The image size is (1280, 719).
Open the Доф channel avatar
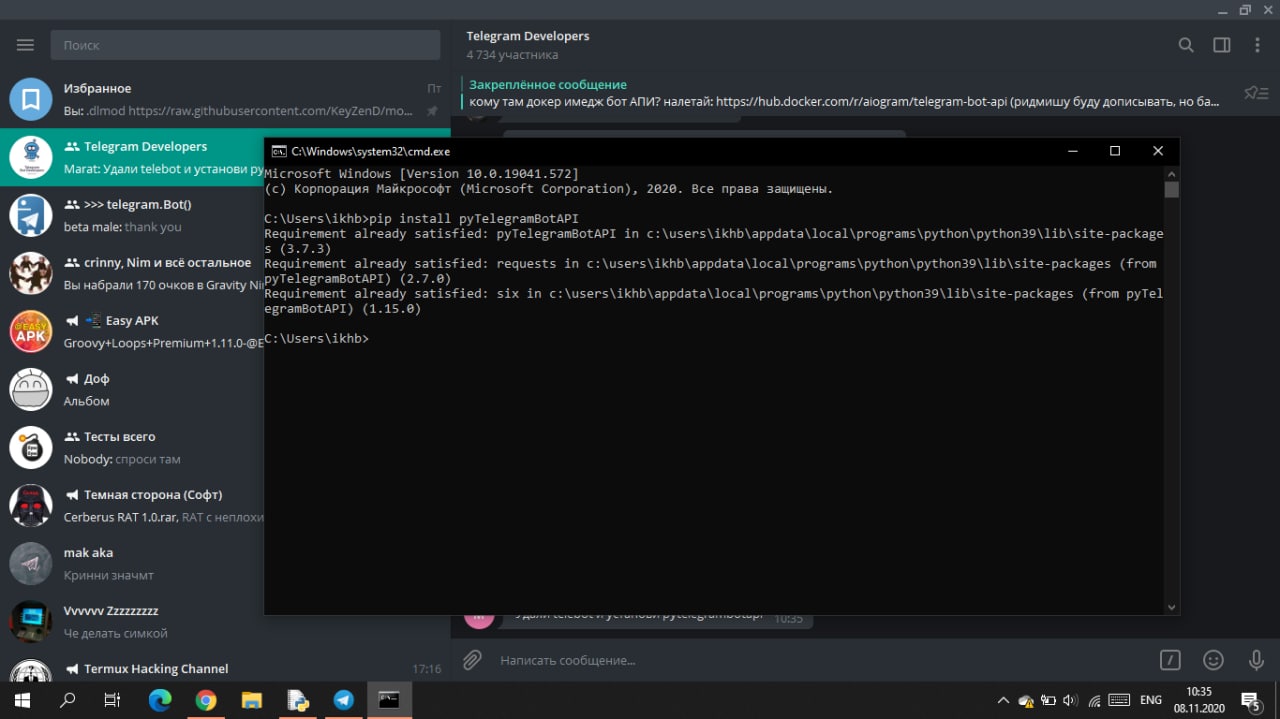(x=31, y=389)
